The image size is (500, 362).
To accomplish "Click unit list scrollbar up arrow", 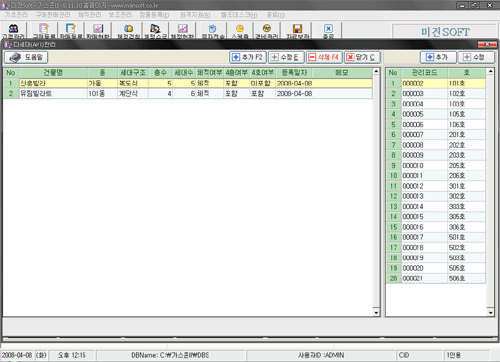I will point(490,71).
